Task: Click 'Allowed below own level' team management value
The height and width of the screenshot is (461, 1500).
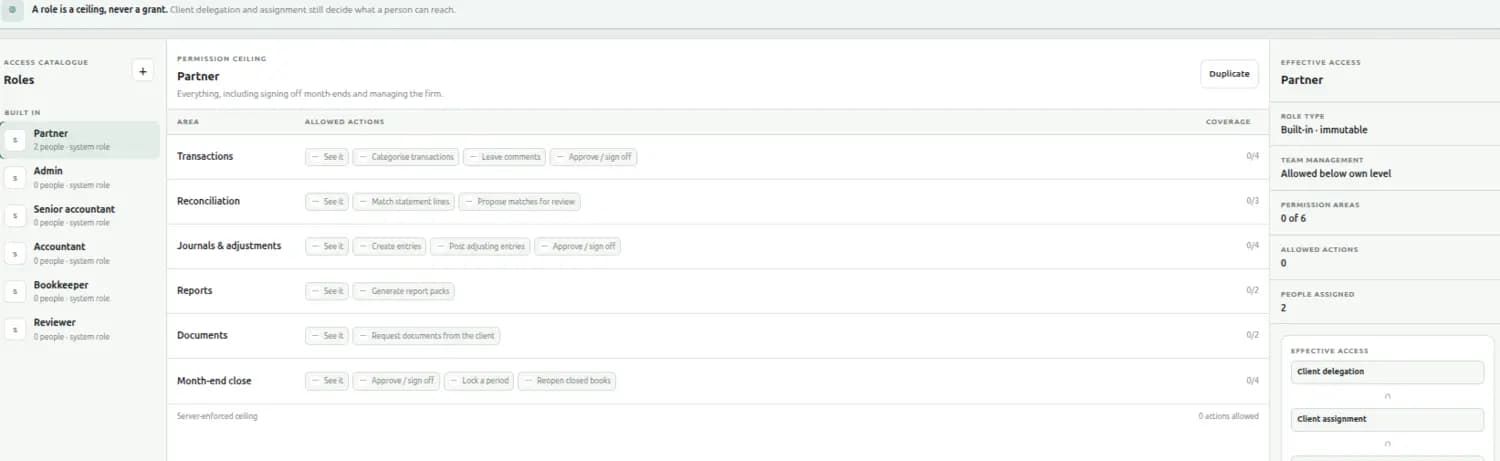Action: pos(1336,174)
